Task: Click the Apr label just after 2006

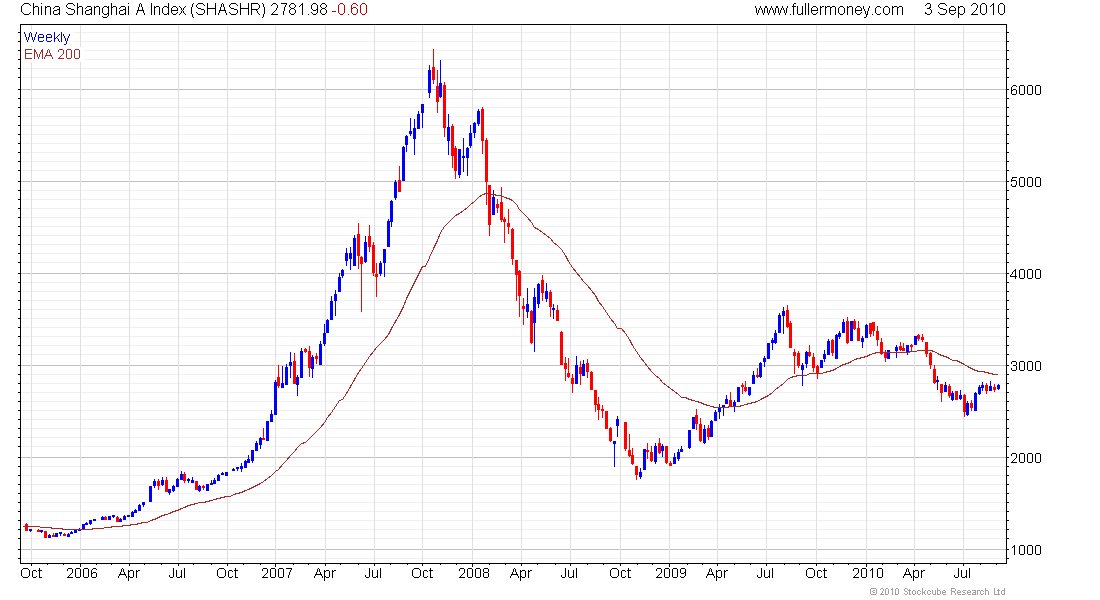Action: pos(129,573)
